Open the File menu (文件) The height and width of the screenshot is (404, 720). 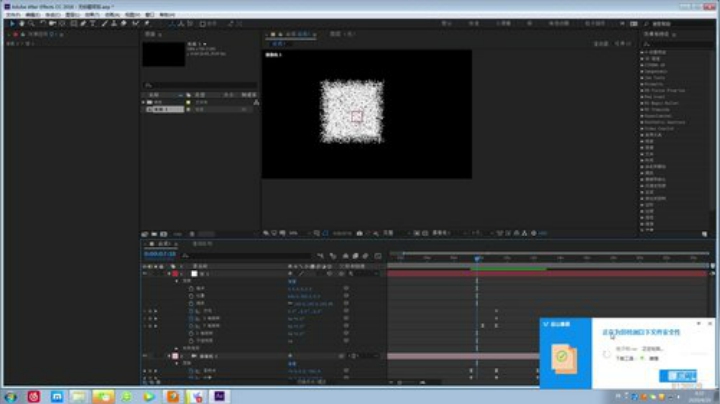[12, 15]
